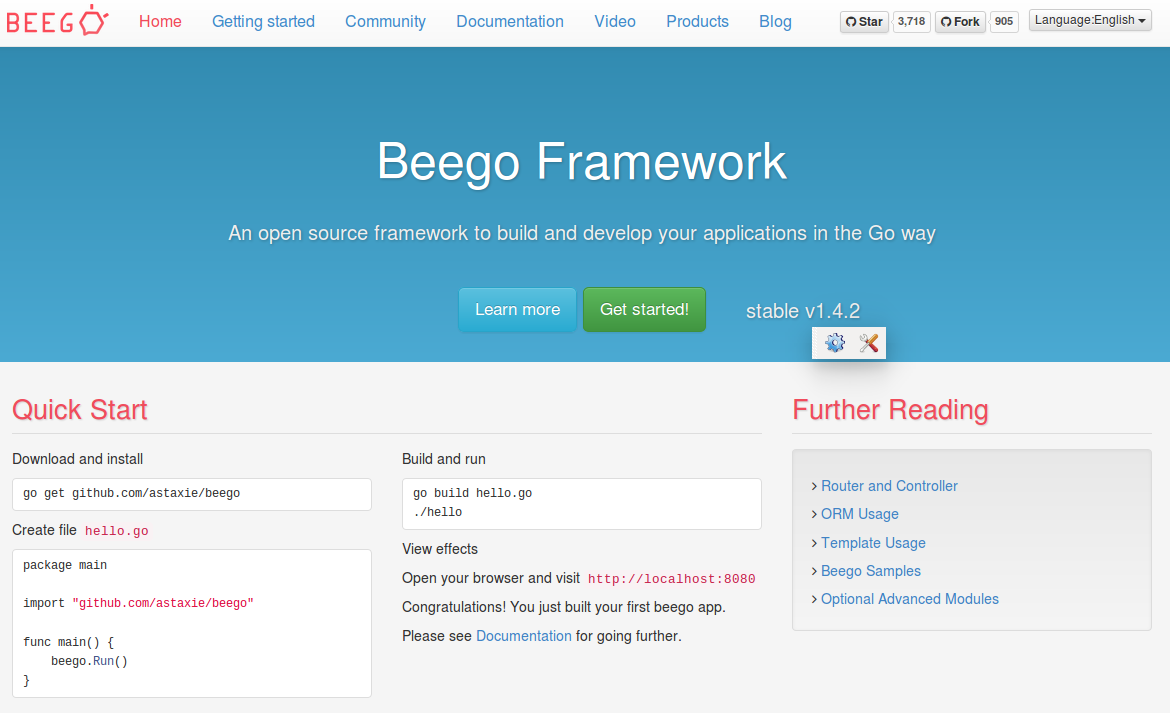The width and height of the screenshot is (1170, 713).
Task: Click the hello.go file name
Action: (x=116, y=531)
